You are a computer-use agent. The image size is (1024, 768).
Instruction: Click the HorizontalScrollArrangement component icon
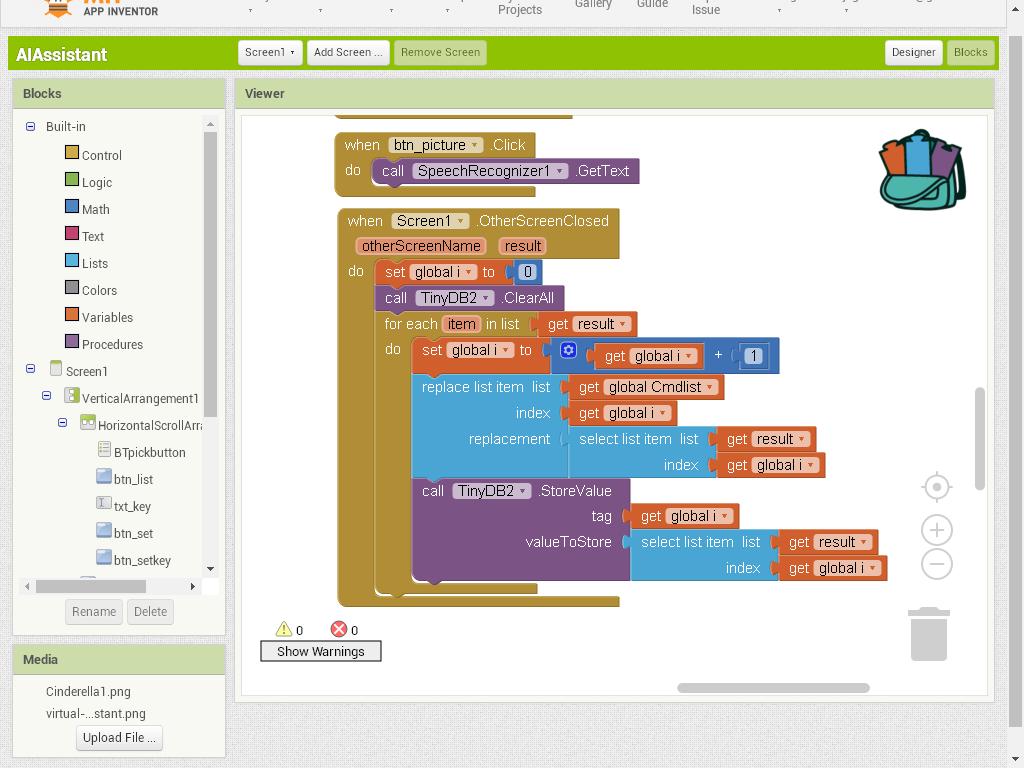click(88, 423)
